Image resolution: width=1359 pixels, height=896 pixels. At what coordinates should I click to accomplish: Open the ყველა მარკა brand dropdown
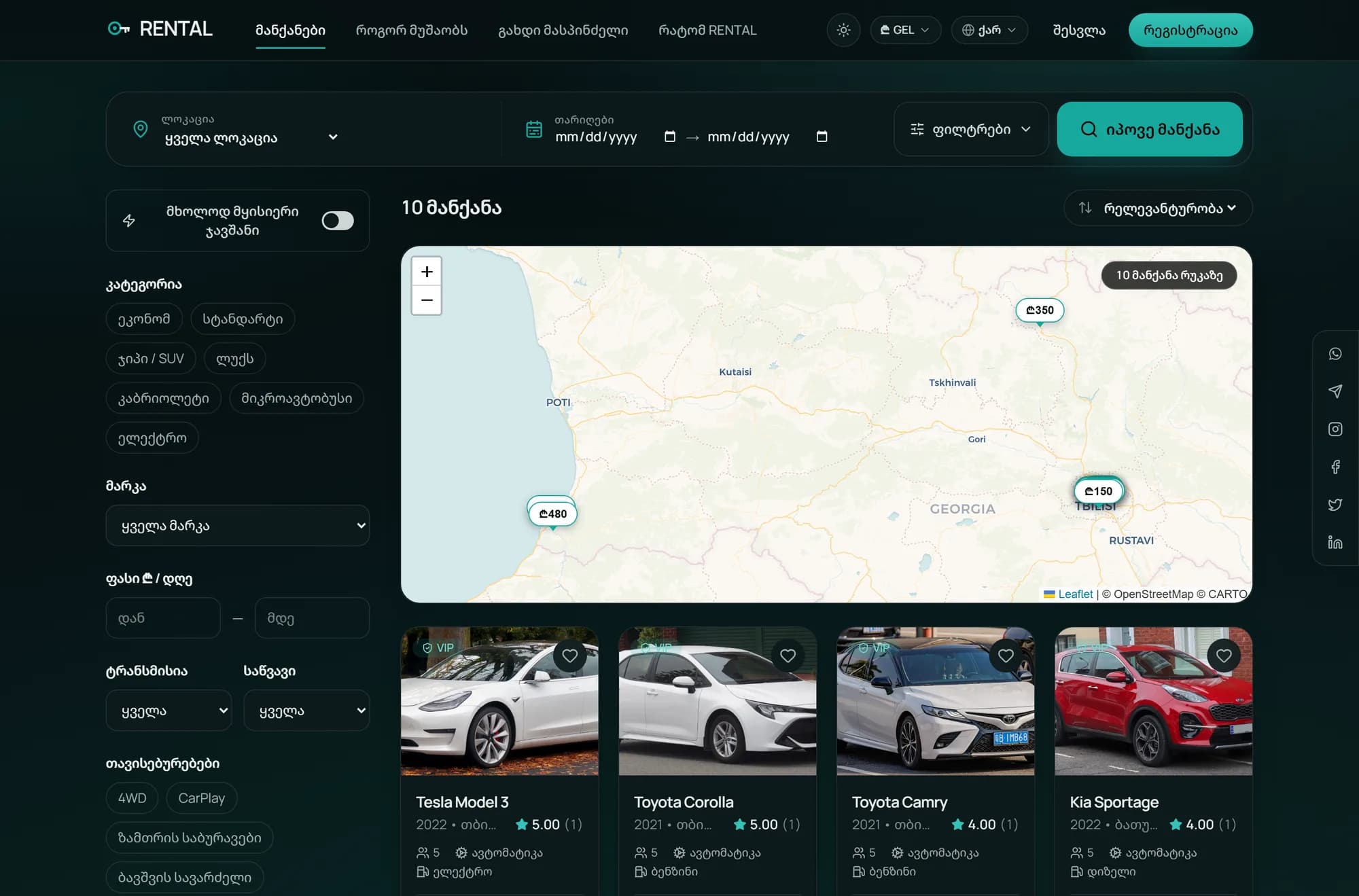point(238,525)
